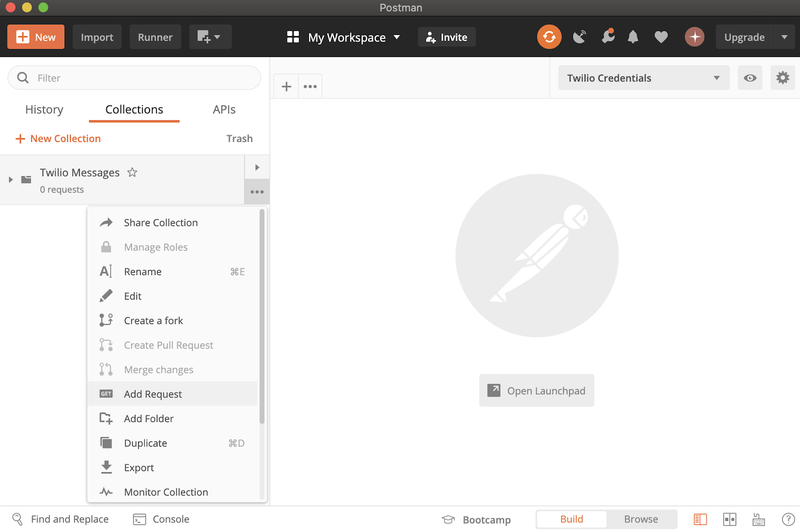The height and width of the screenshot is (530, 800).
Task: Click the Open Launchpad button
Action: (536, 391)
